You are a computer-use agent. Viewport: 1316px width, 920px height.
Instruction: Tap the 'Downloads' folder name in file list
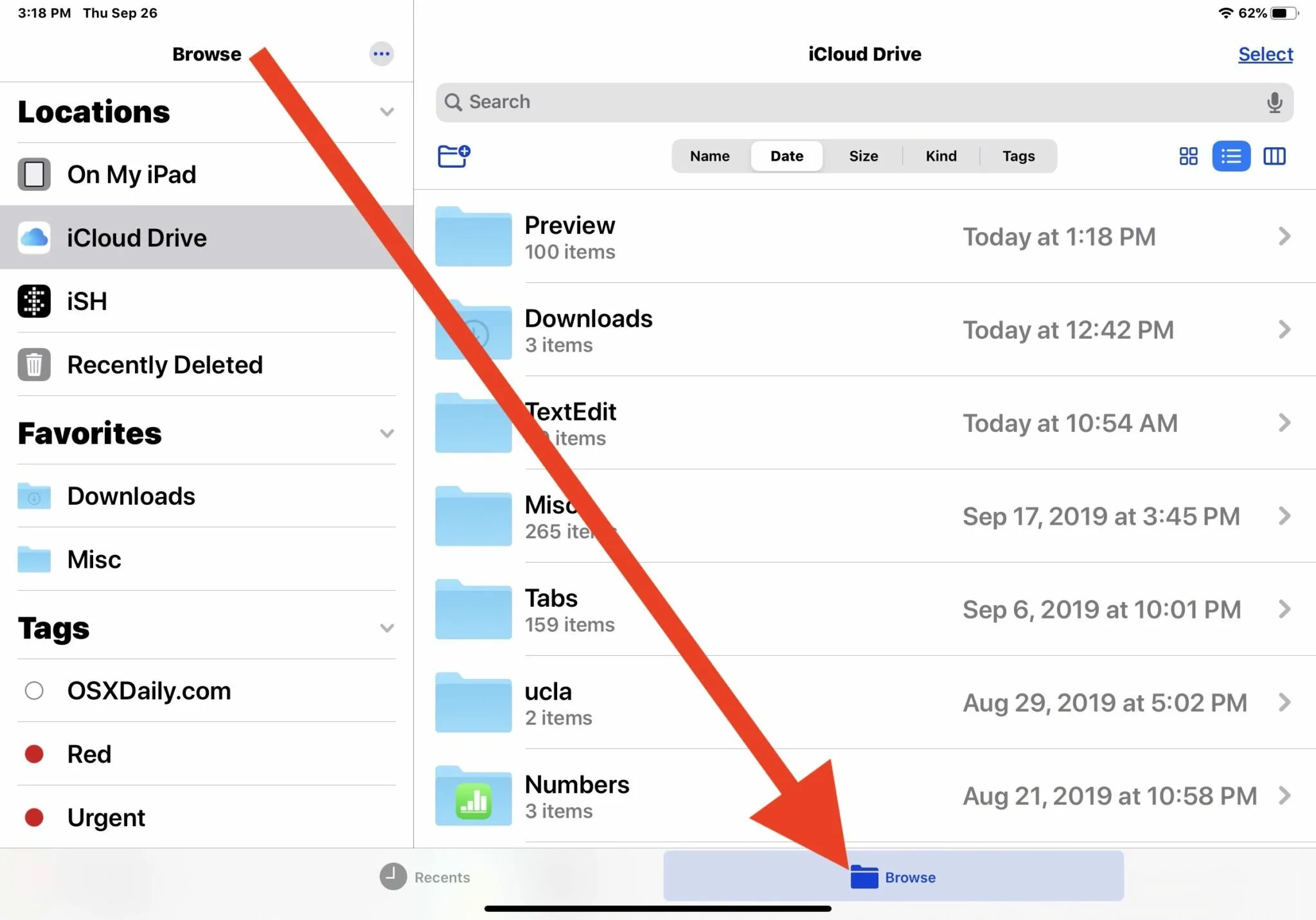[x=589, y=318]
